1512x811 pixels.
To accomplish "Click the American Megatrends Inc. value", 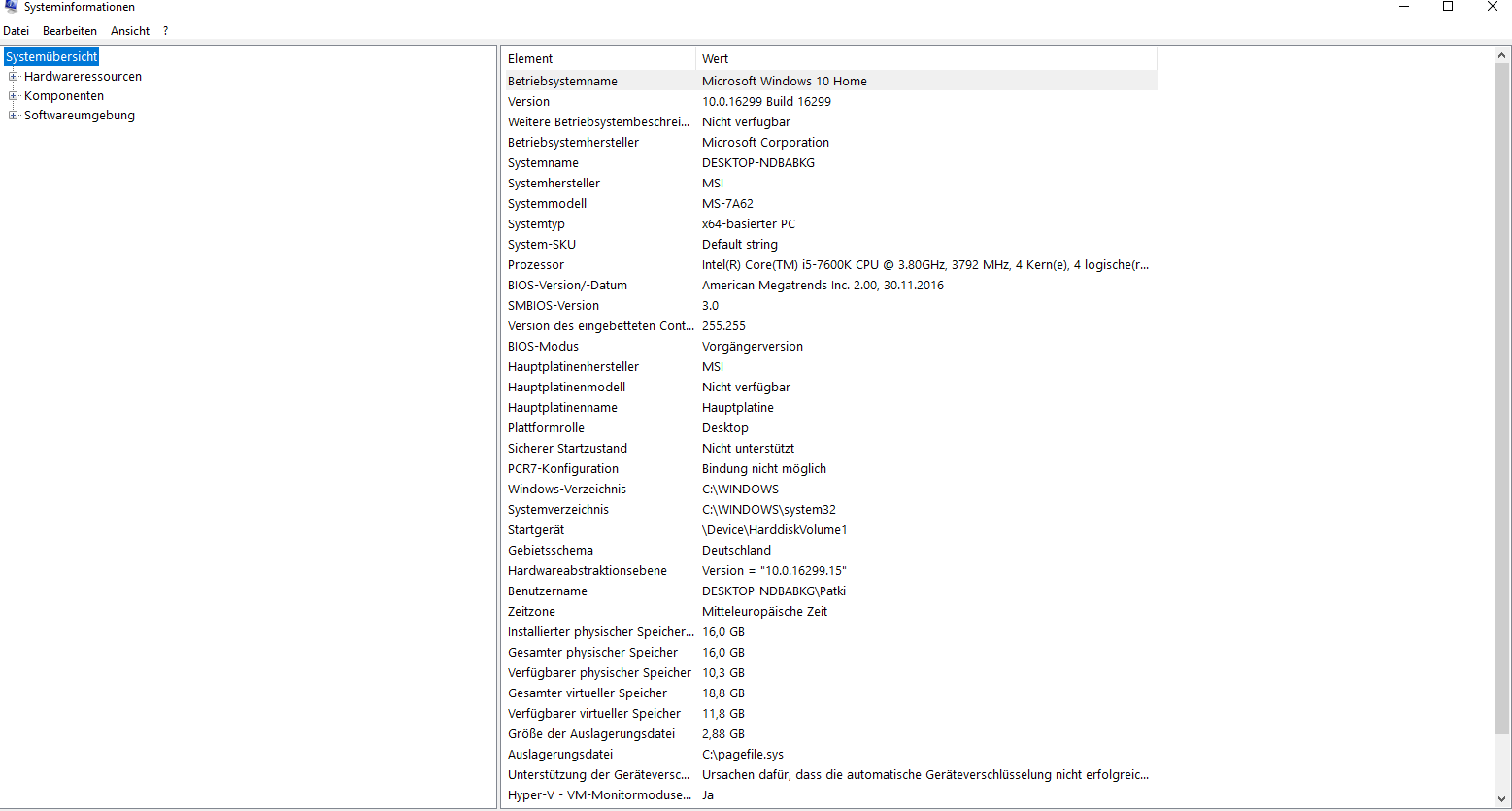I will pyautogui.click(x=823, y=286).
